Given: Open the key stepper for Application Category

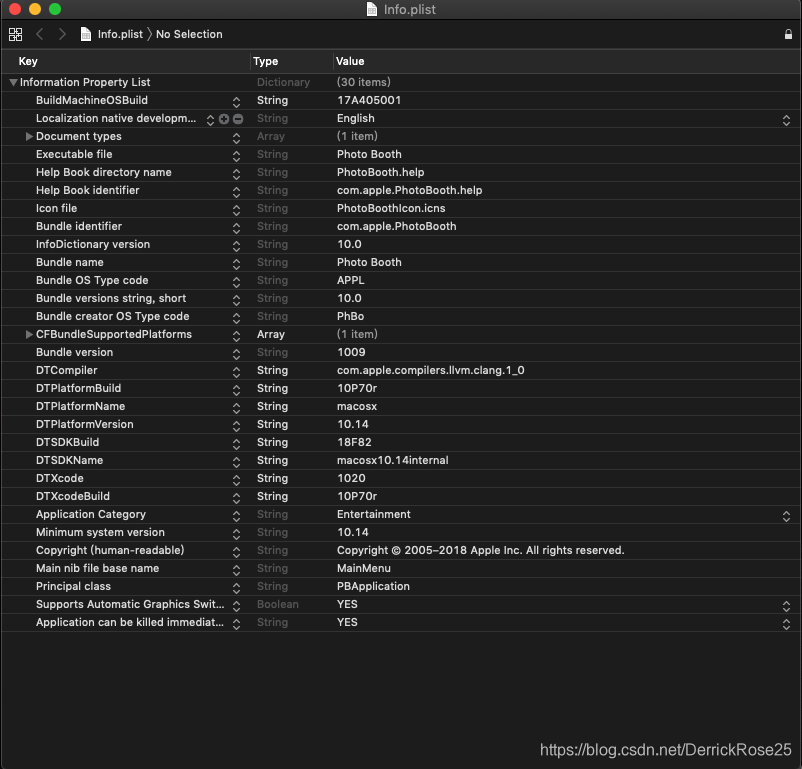Looking at the screenshot, I should pos(236,516).
